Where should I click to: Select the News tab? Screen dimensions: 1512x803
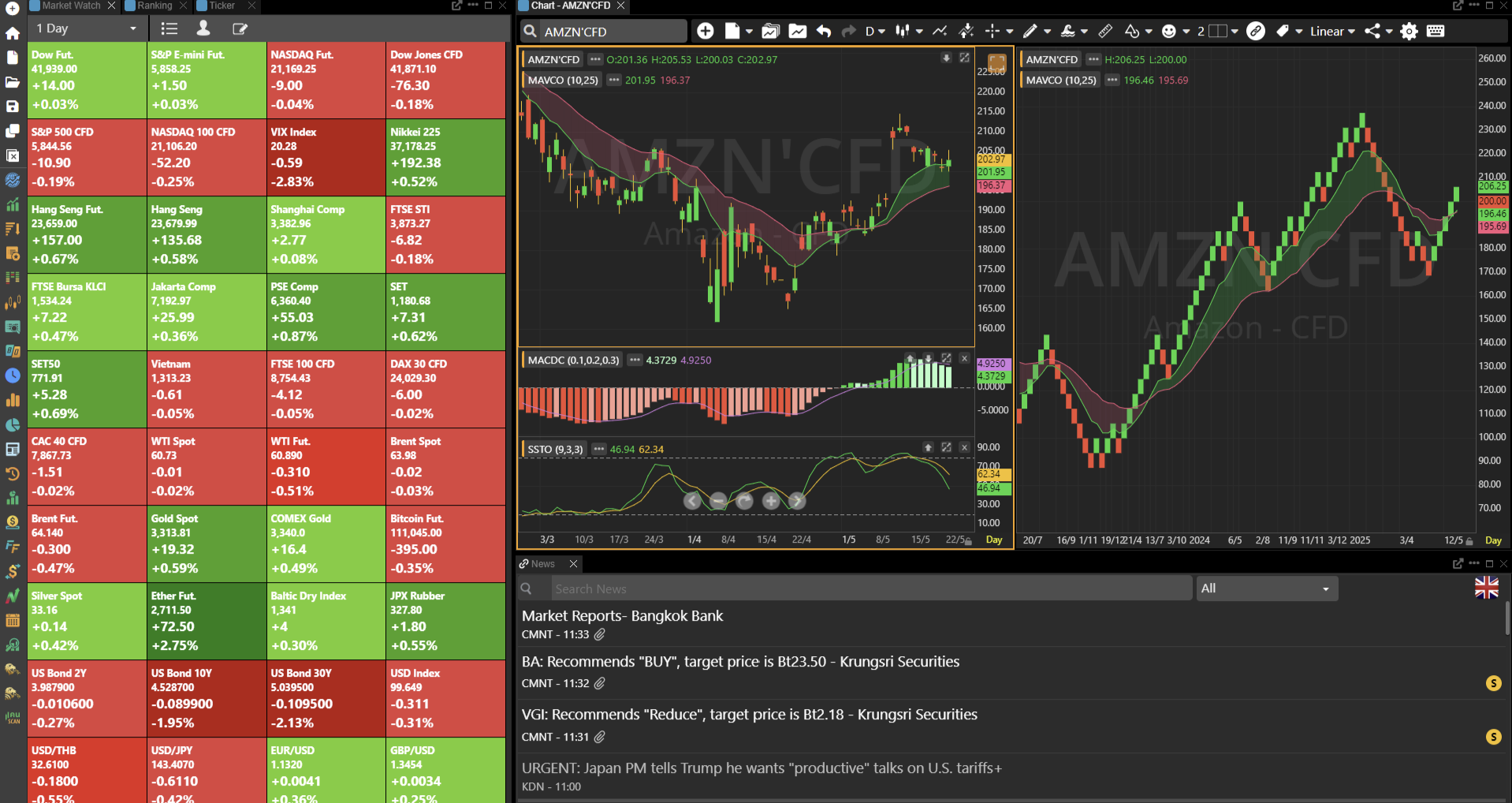[542, 564]
